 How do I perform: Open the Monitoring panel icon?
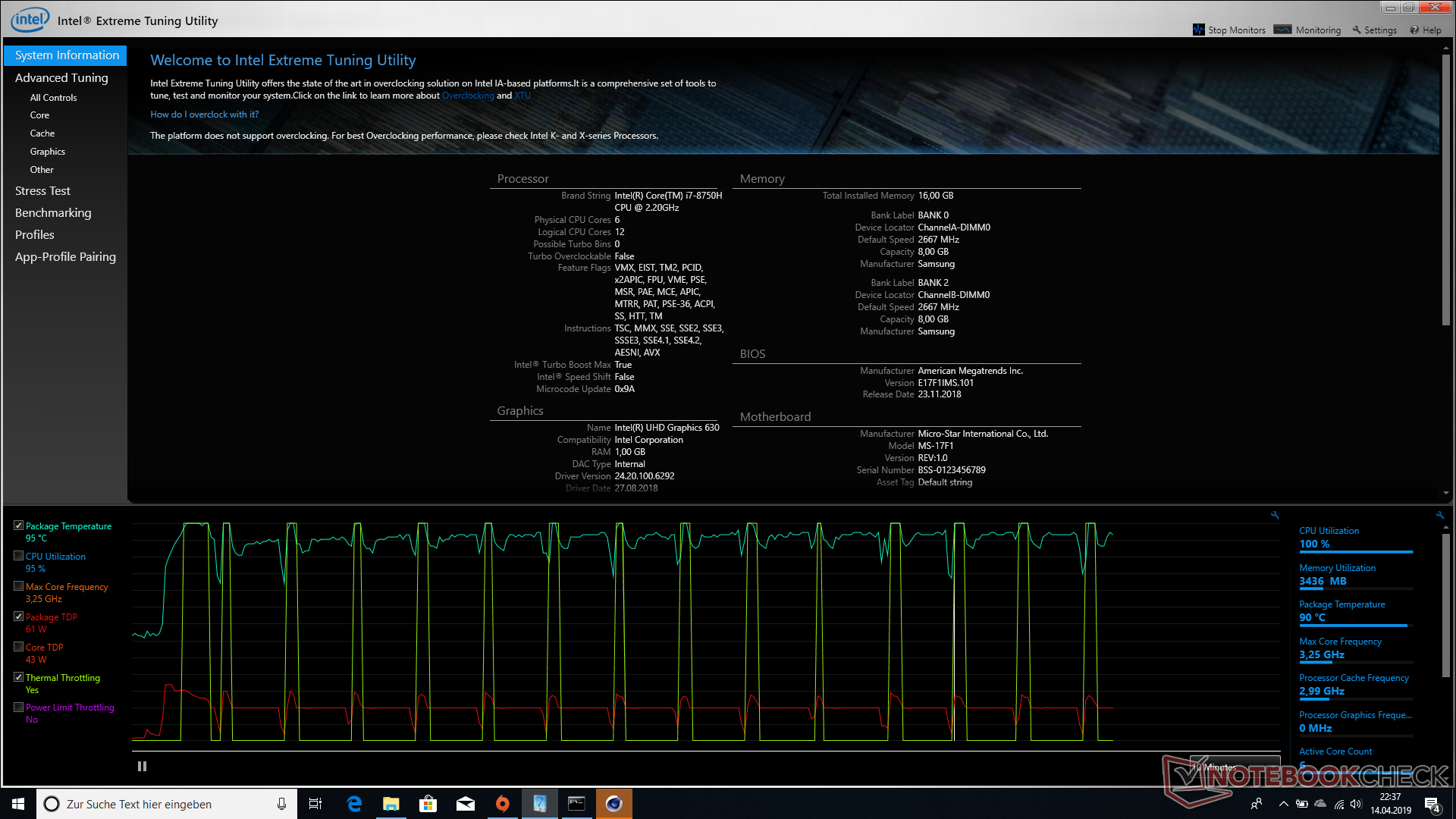(1282, 30)
